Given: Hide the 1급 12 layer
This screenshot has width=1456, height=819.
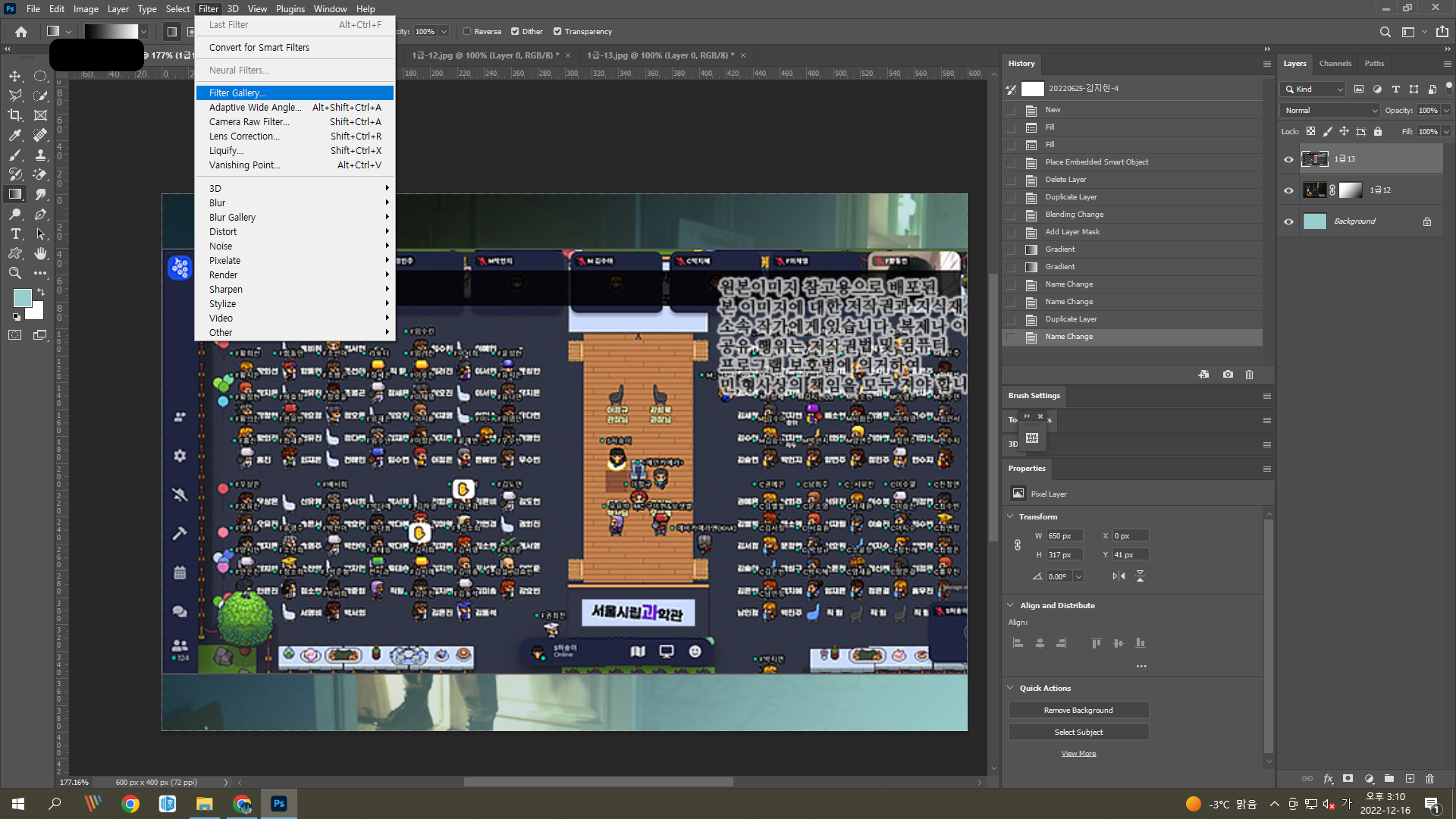Looking at the screenshot, I should tap(1288, 190).
